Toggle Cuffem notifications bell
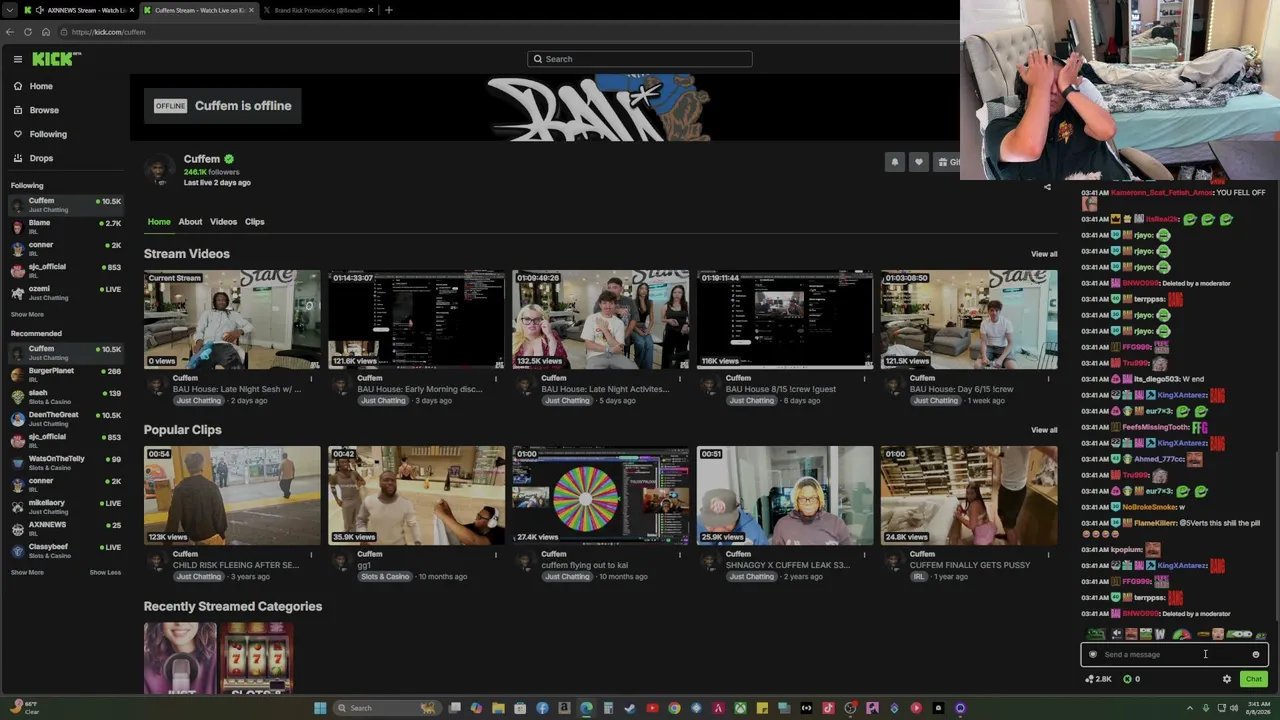The height and width of the screenshot is (720, 1280). point(895,162)
